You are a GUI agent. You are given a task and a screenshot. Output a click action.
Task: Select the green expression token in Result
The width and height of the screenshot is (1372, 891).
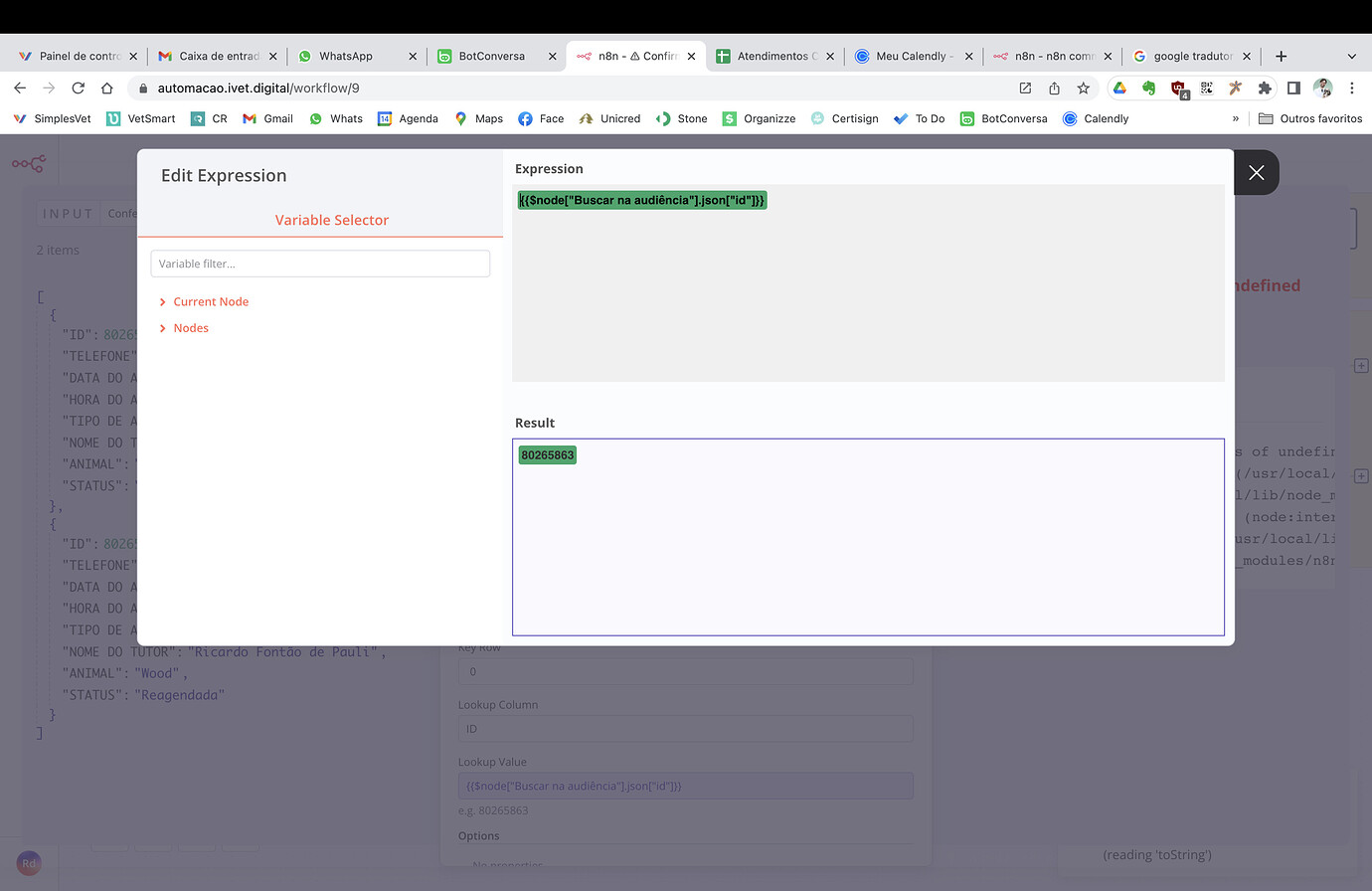coord(547,454)
